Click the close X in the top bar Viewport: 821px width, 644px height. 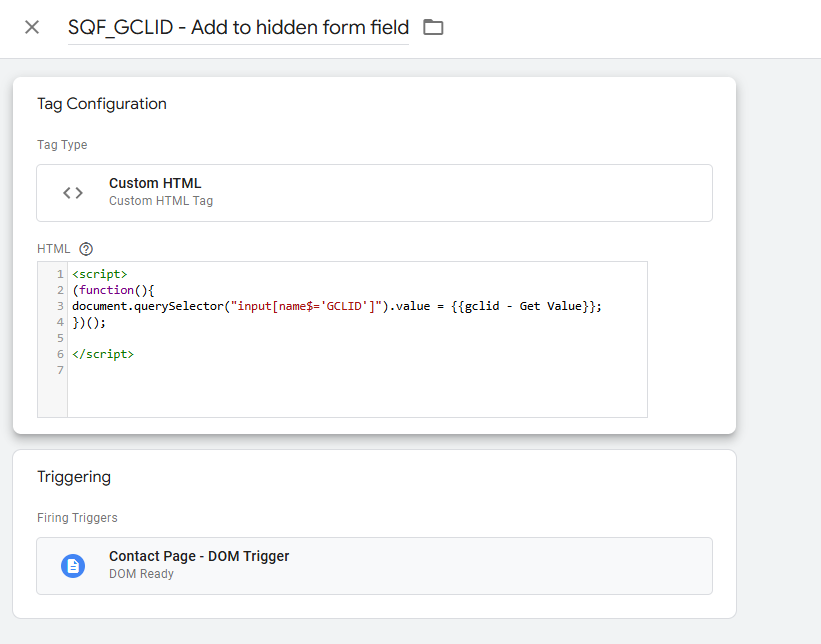tap(31, 27)
